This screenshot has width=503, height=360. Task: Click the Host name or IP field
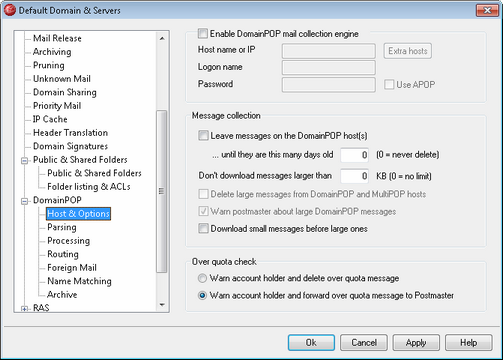(x=329, y=51)
